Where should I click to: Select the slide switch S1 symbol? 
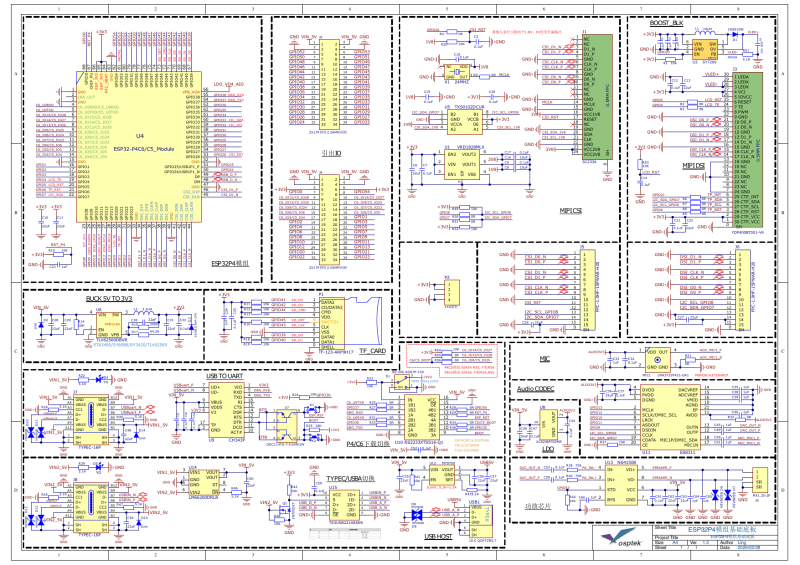tap(401, 383)
